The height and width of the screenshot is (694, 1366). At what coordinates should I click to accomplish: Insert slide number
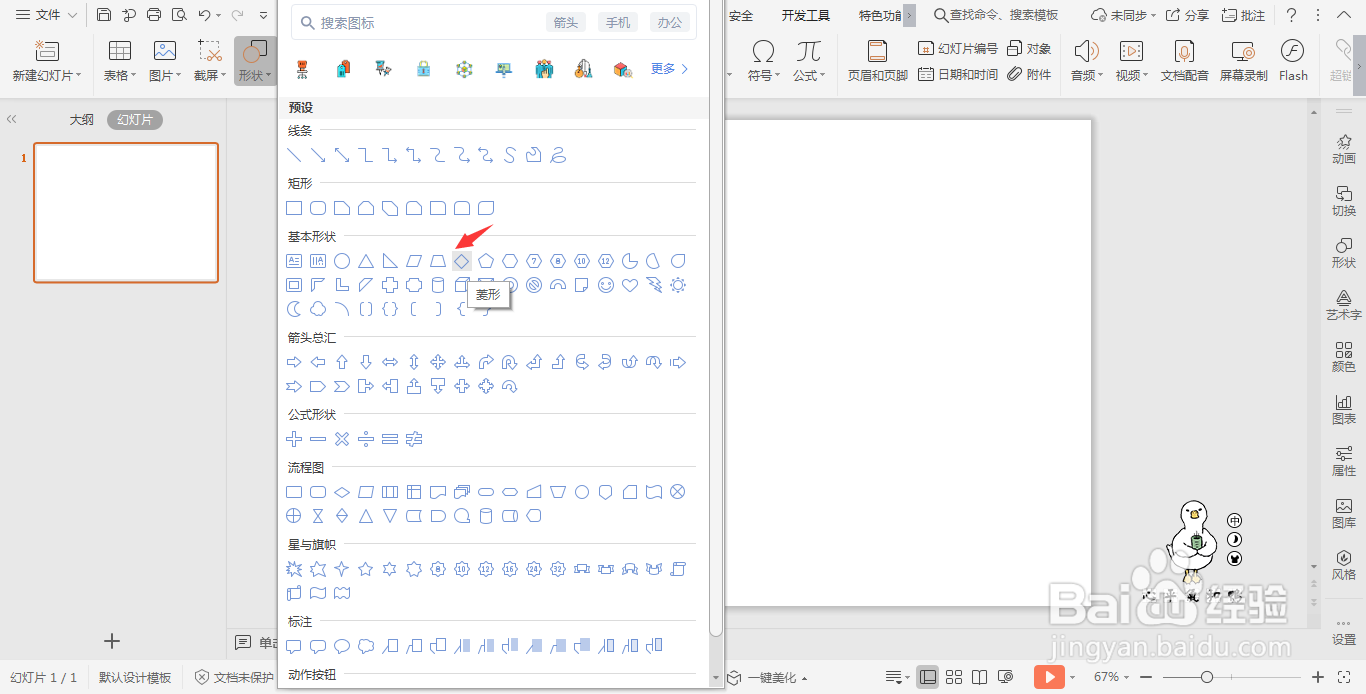(x=957, y=48)
